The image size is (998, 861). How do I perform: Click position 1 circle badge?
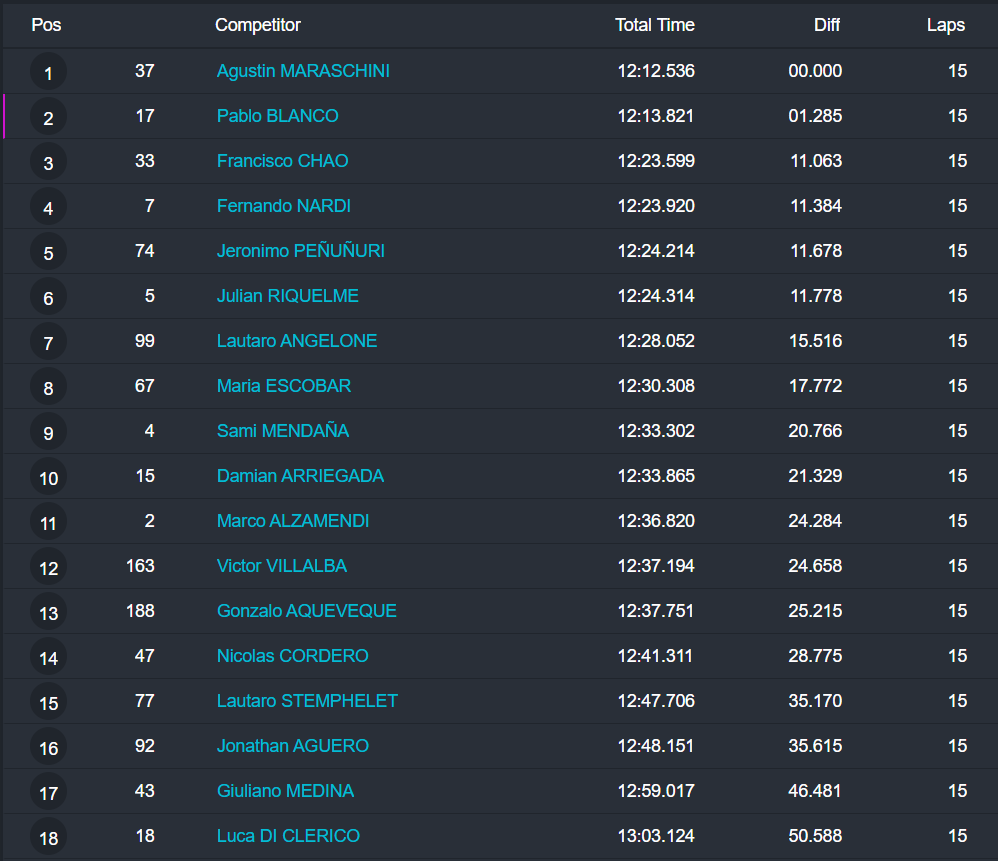point(48,72)
